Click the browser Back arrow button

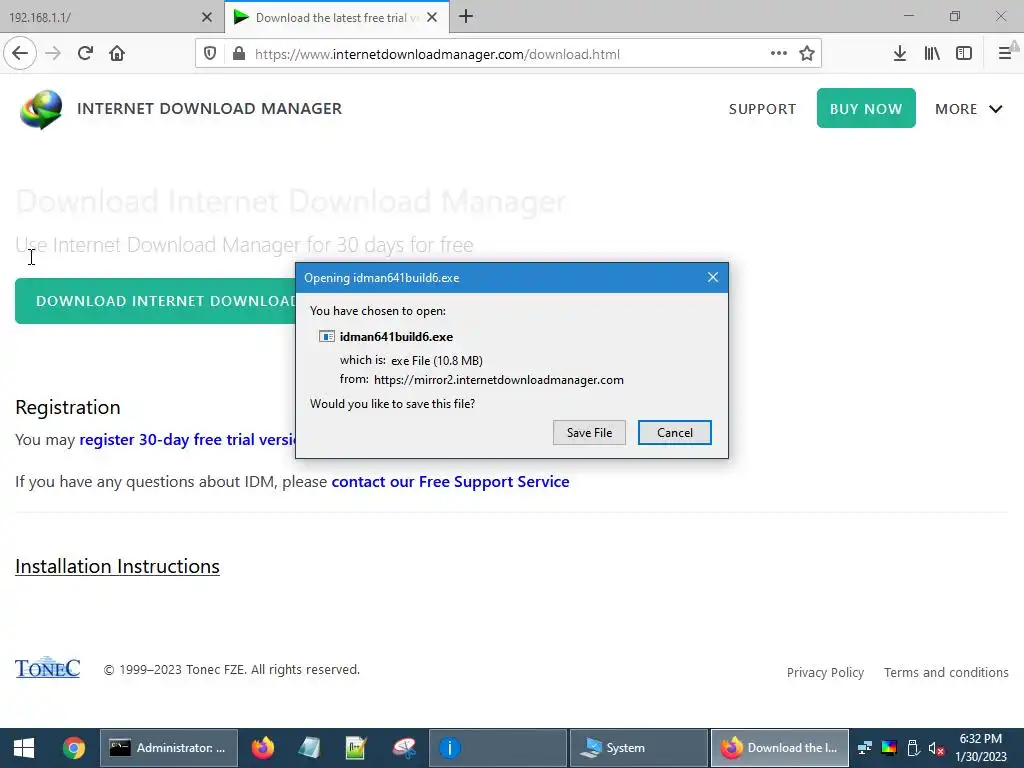pos(20,53)
